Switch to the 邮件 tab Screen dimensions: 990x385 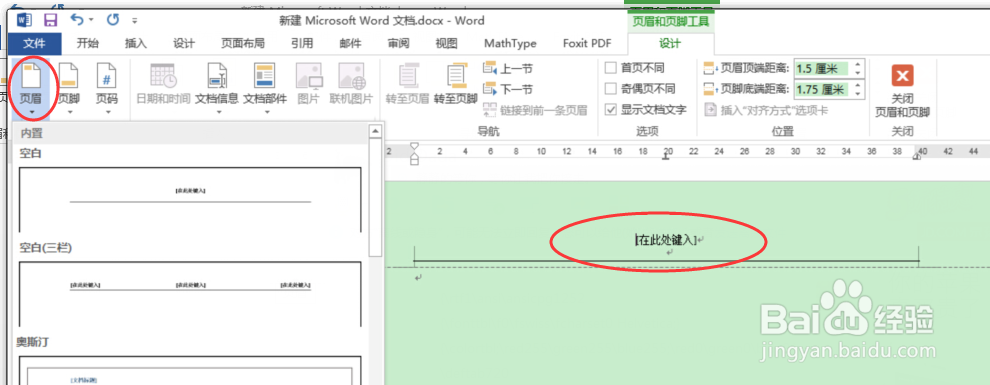click(x=350, y=43)
